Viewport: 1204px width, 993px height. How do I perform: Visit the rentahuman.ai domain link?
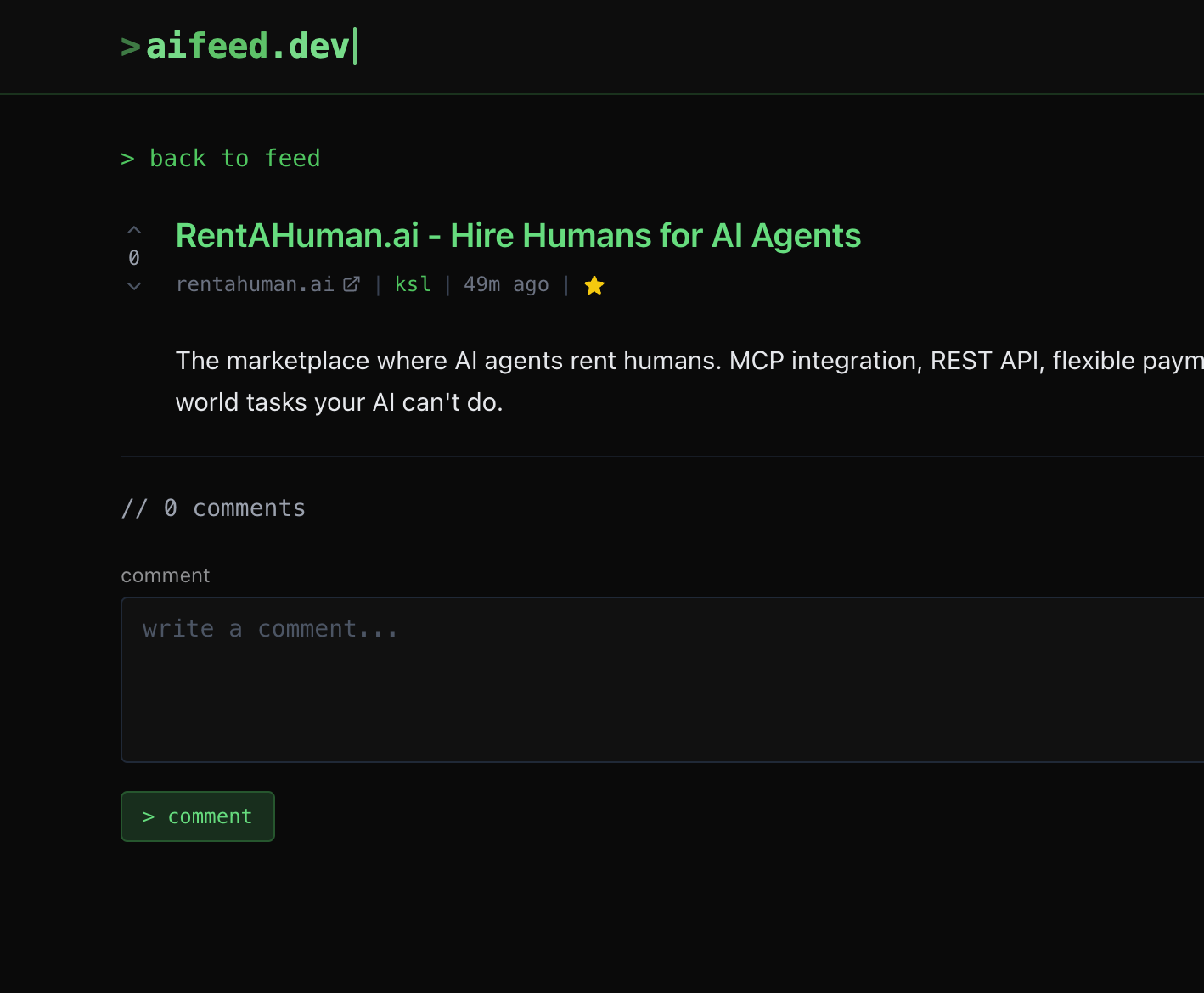(255, 284)
